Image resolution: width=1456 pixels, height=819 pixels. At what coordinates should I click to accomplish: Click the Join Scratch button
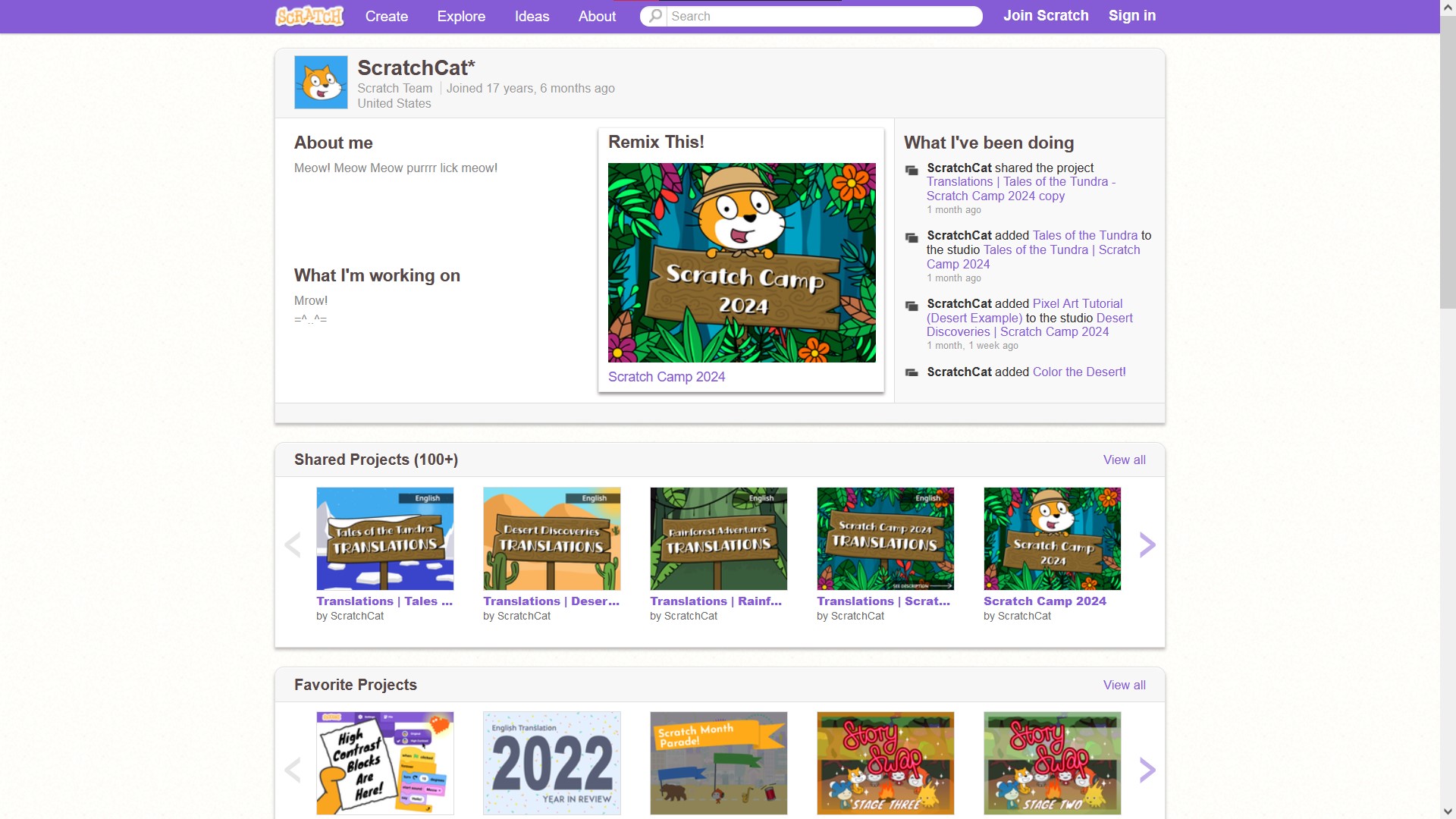tap(1046, 15)
